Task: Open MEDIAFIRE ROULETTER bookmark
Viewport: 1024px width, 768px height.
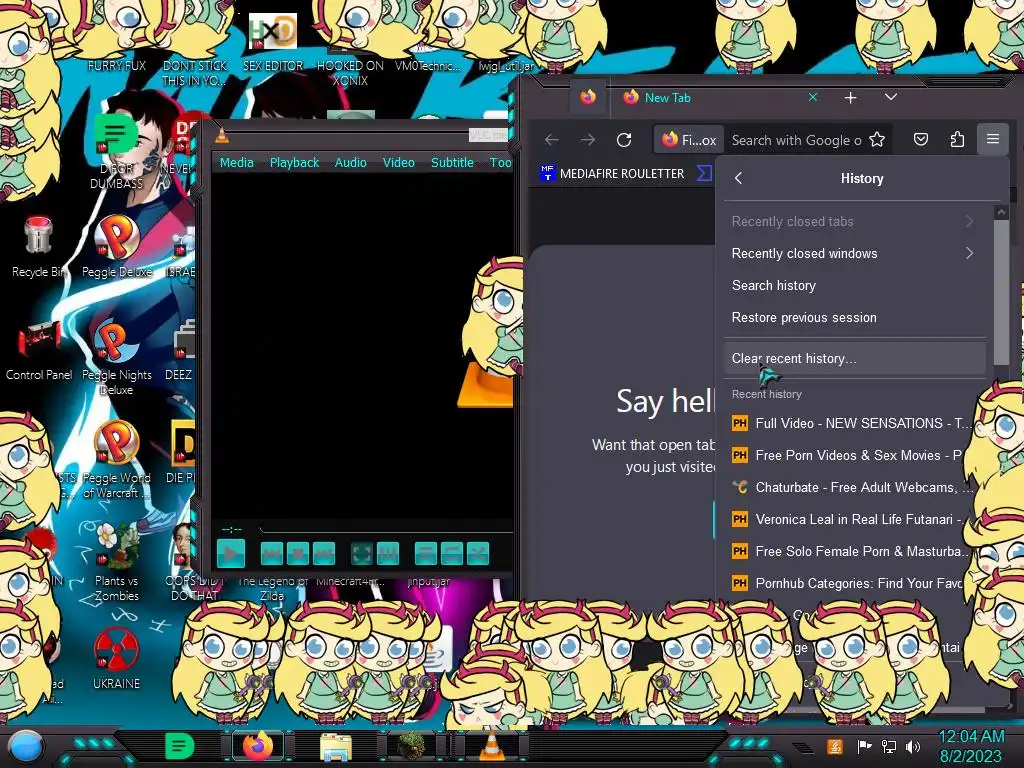Action: (612, 174)
